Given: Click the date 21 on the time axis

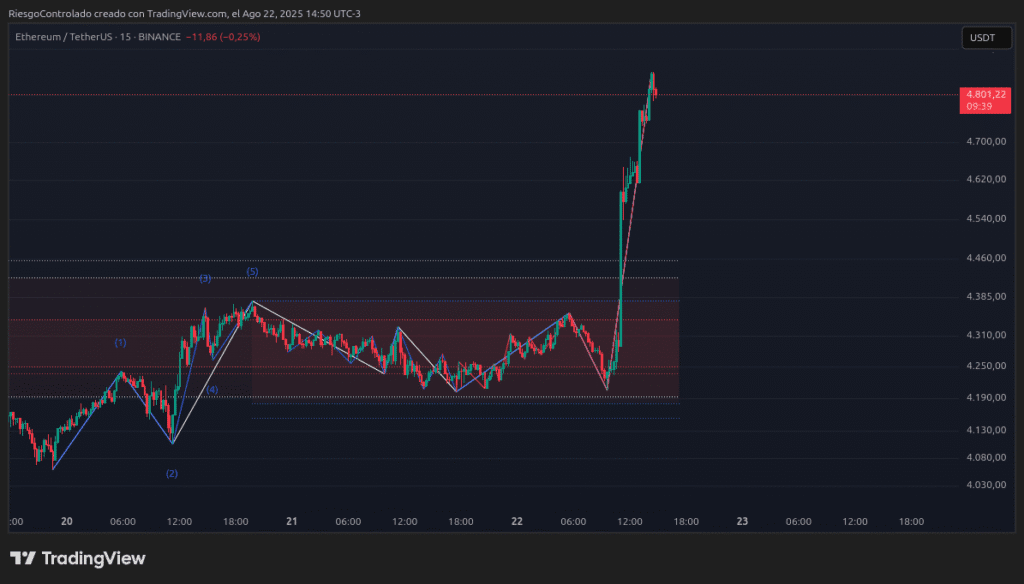Looking at the screenshot, I should 292,521.
